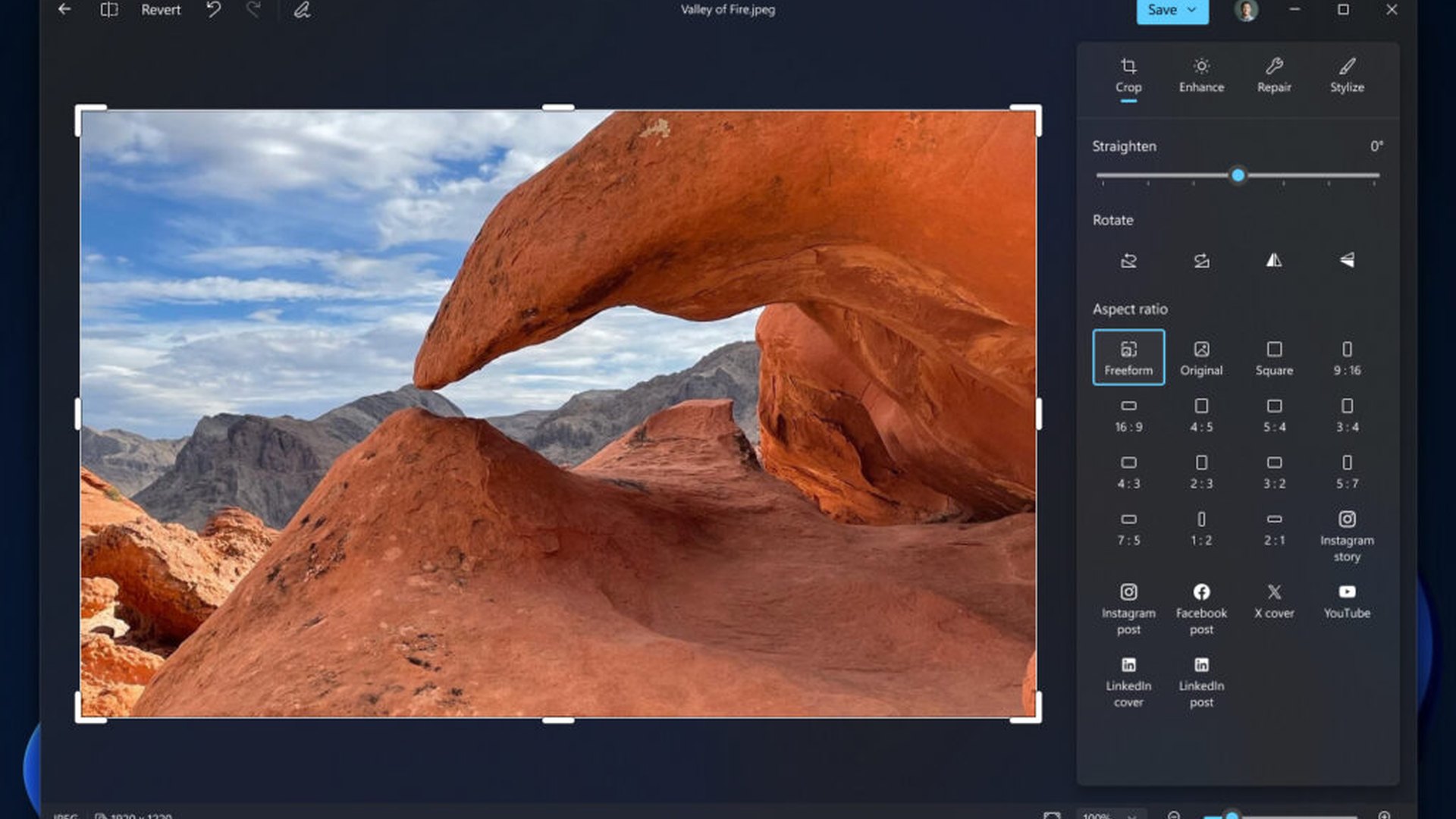Select Square aspect ratio

[x=1274, y=358]
